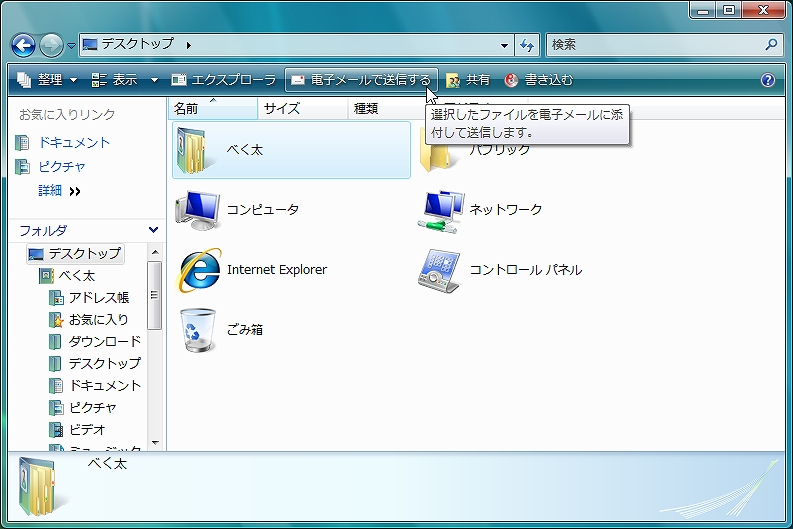Viewport: 793px width, 529px height.
Task: Select the コンピュータ icon
Action: pos(198,210)
